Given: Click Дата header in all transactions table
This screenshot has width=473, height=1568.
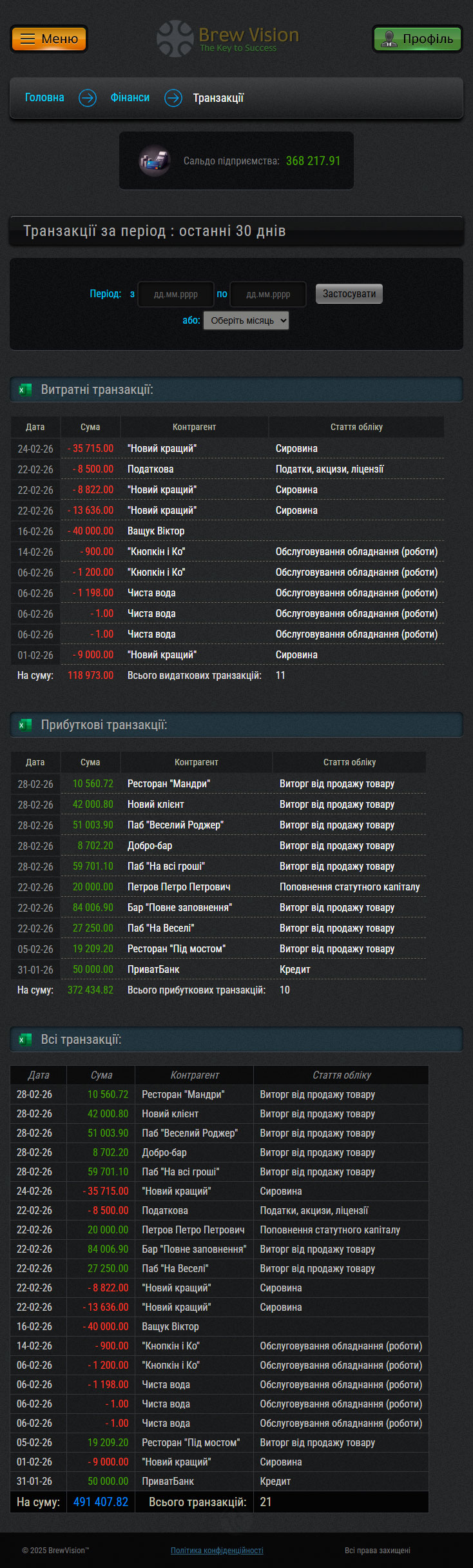Looking at the screenshot, I should coord(39,1075).
